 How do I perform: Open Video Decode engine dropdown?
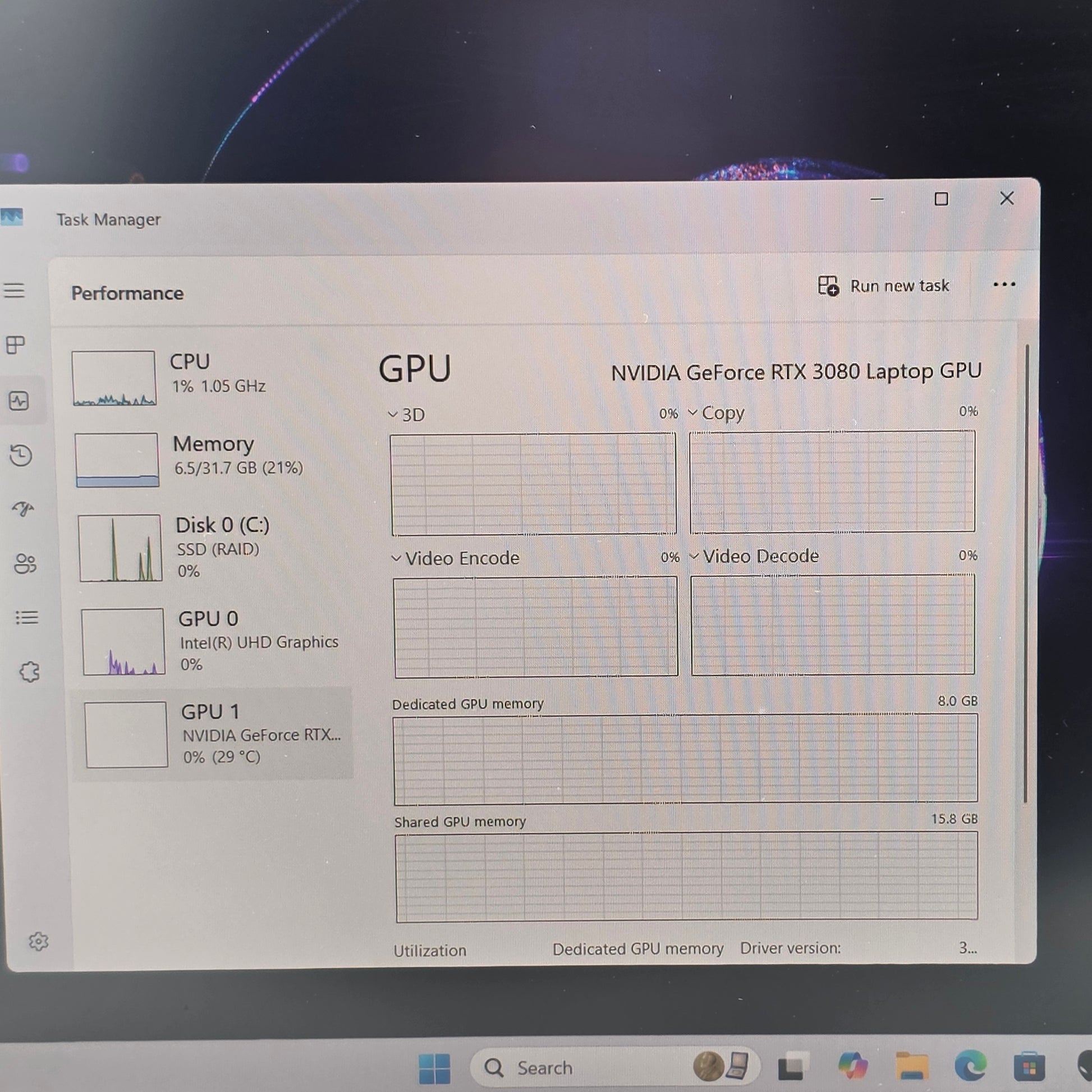tap(754, 556)
